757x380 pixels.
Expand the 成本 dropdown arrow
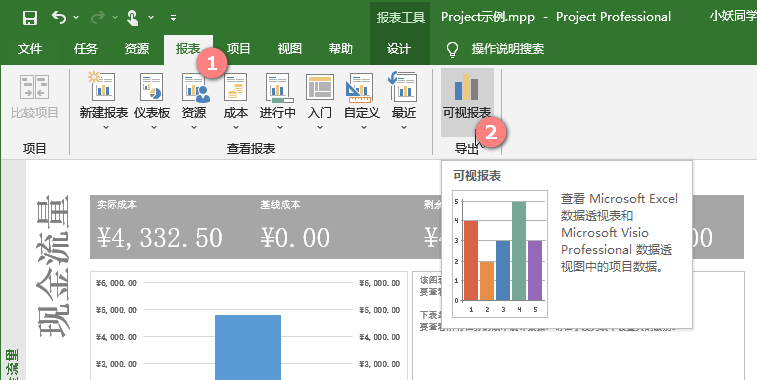(x=236, y=127)
